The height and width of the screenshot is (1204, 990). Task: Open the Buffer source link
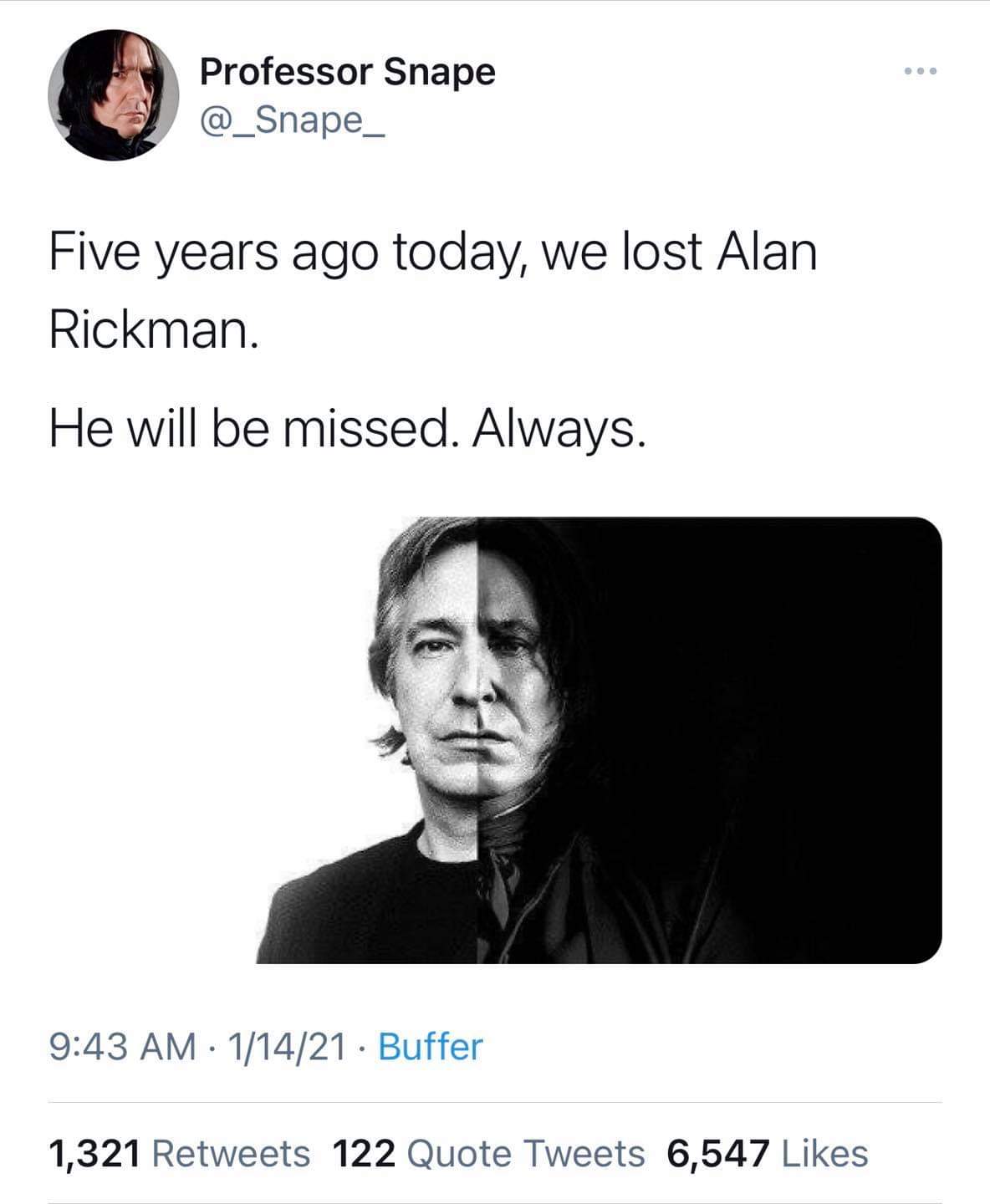431,1046
